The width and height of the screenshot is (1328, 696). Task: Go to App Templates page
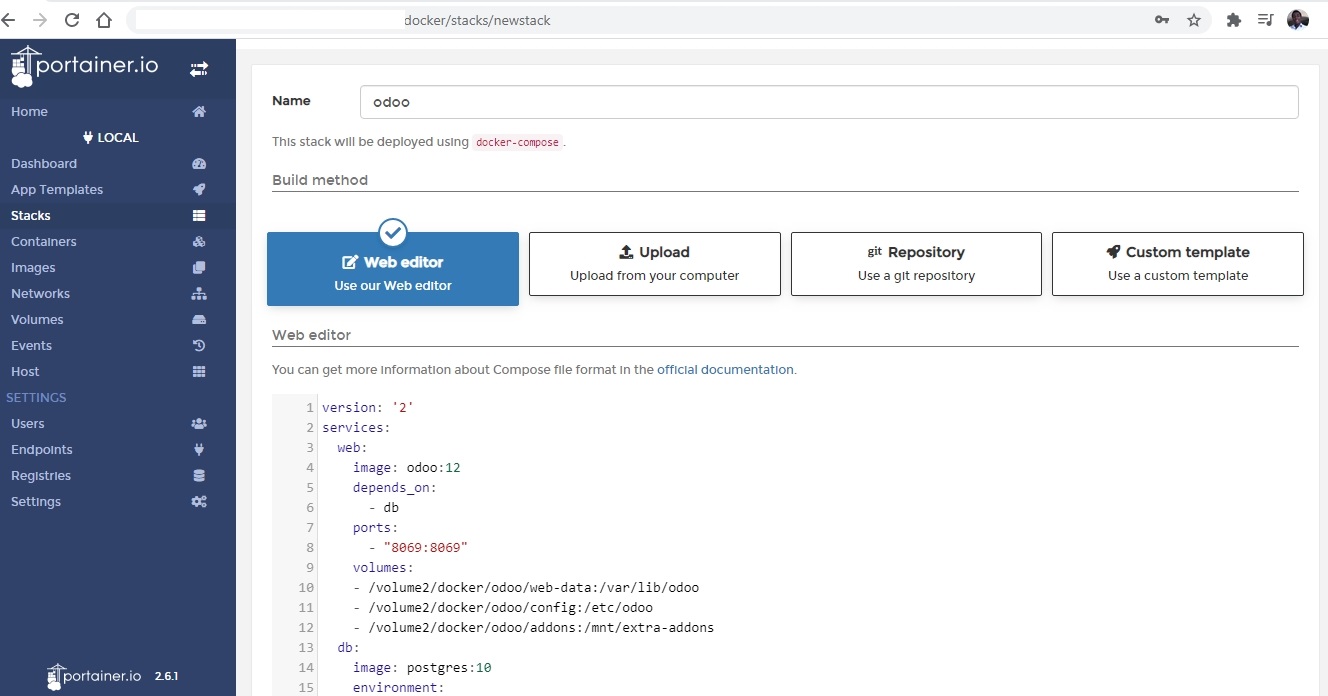click(x=57, y=190)
